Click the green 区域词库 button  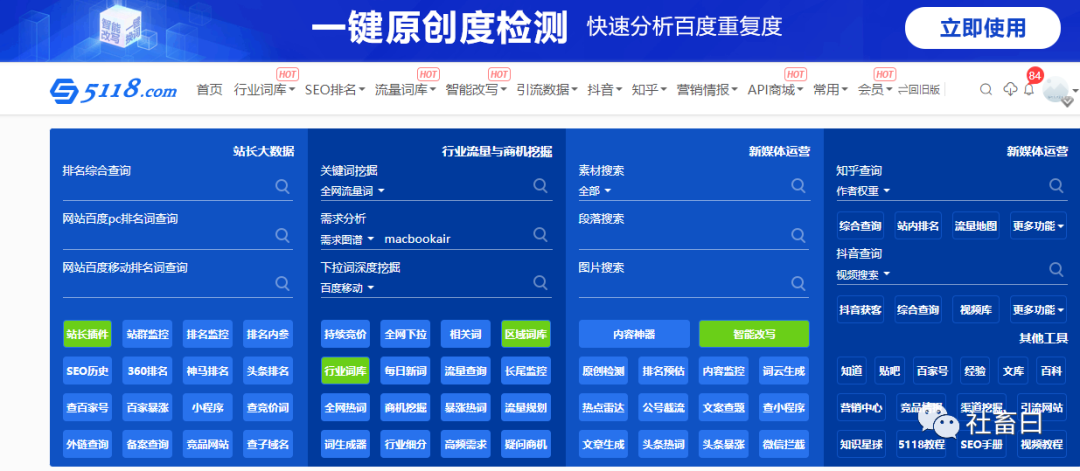pyautogui.click(x=526, y=334)
